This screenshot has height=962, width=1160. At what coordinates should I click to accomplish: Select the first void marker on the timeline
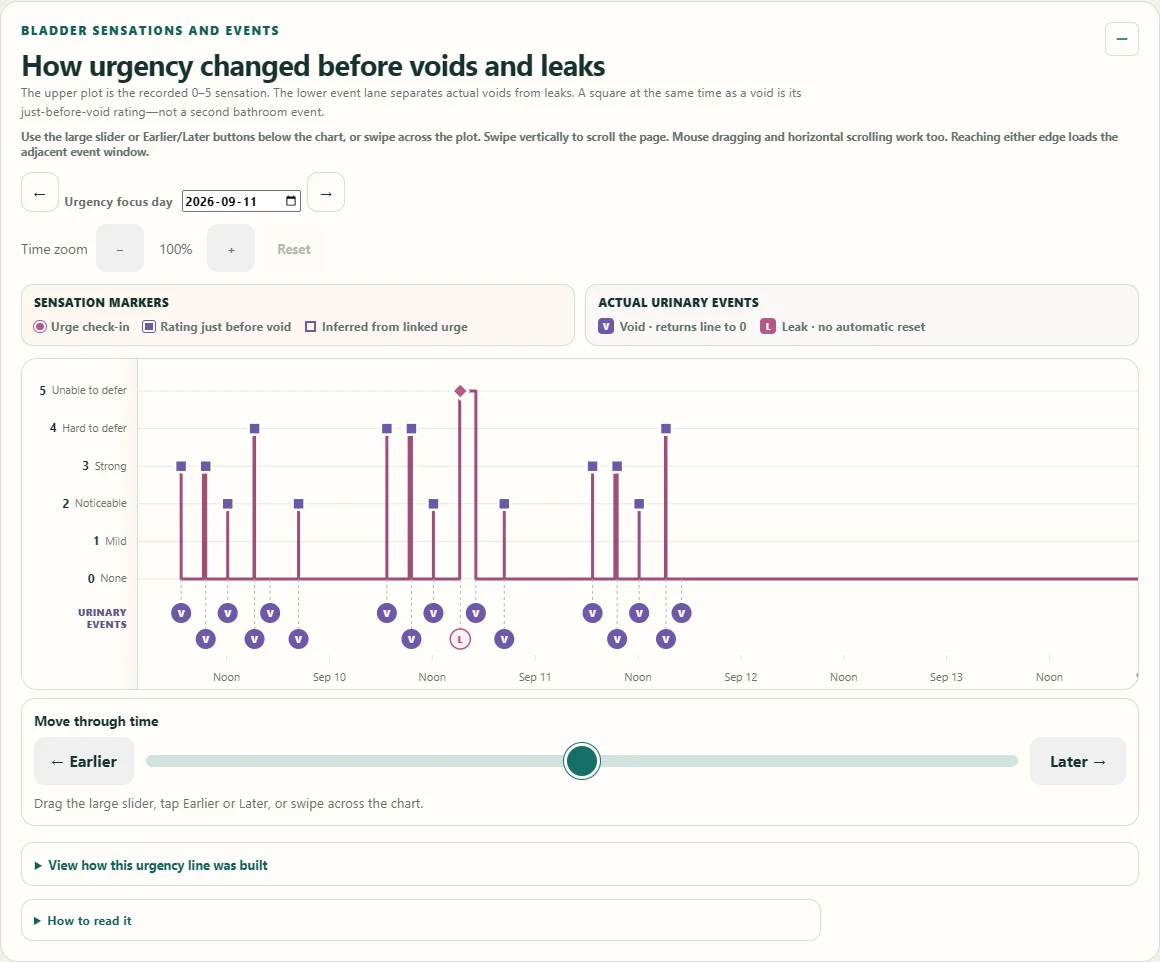tap(181, 613)
